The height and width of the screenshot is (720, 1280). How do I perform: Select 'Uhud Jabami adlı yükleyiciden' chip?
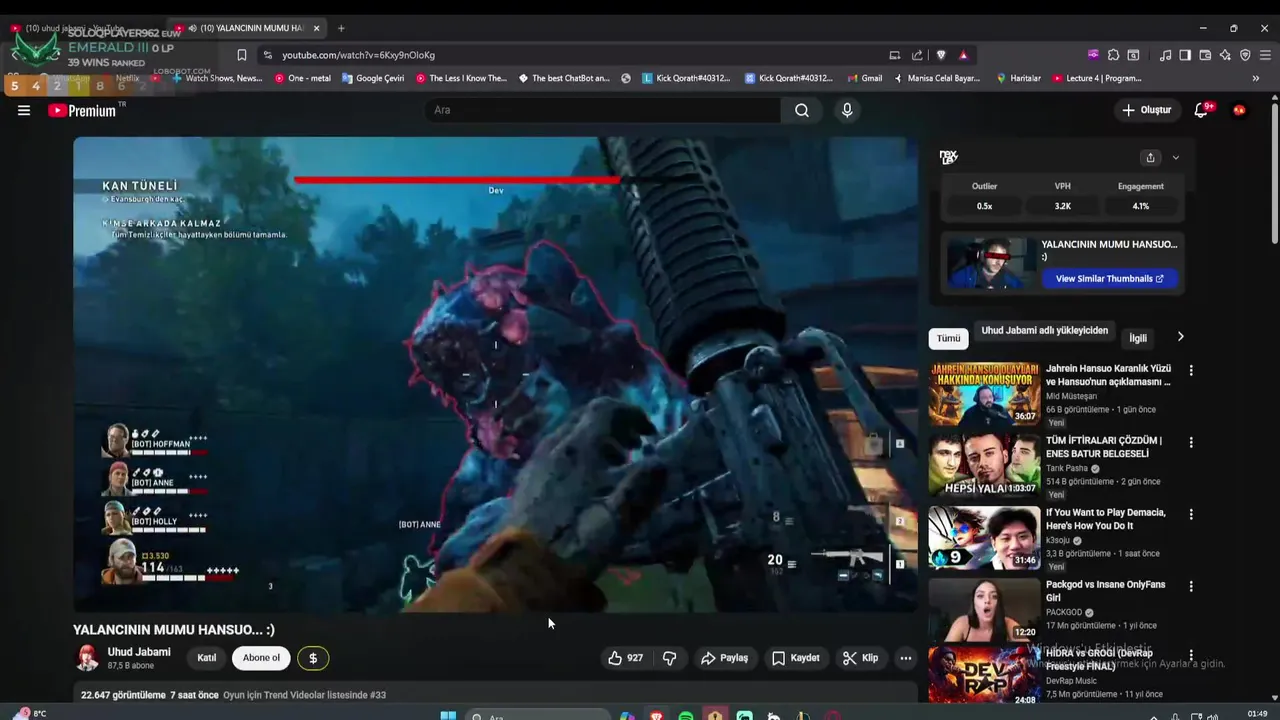(1044, 331)
